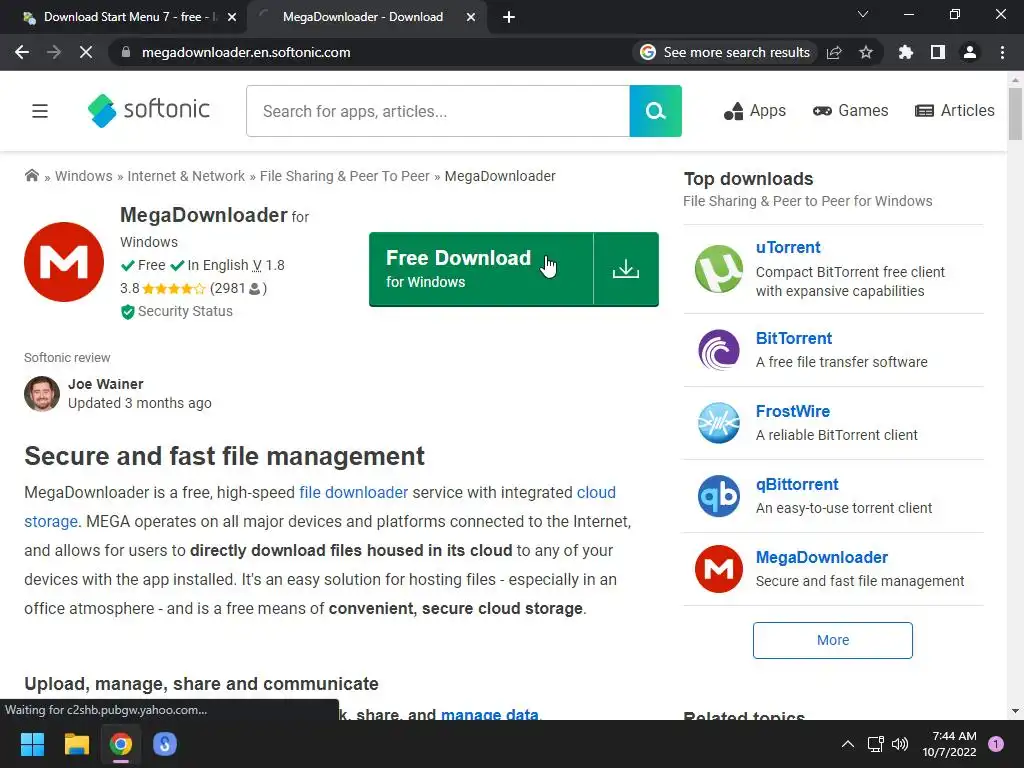Click the star rating of 3.8
1024x768 pixels.
coord(172,288)
